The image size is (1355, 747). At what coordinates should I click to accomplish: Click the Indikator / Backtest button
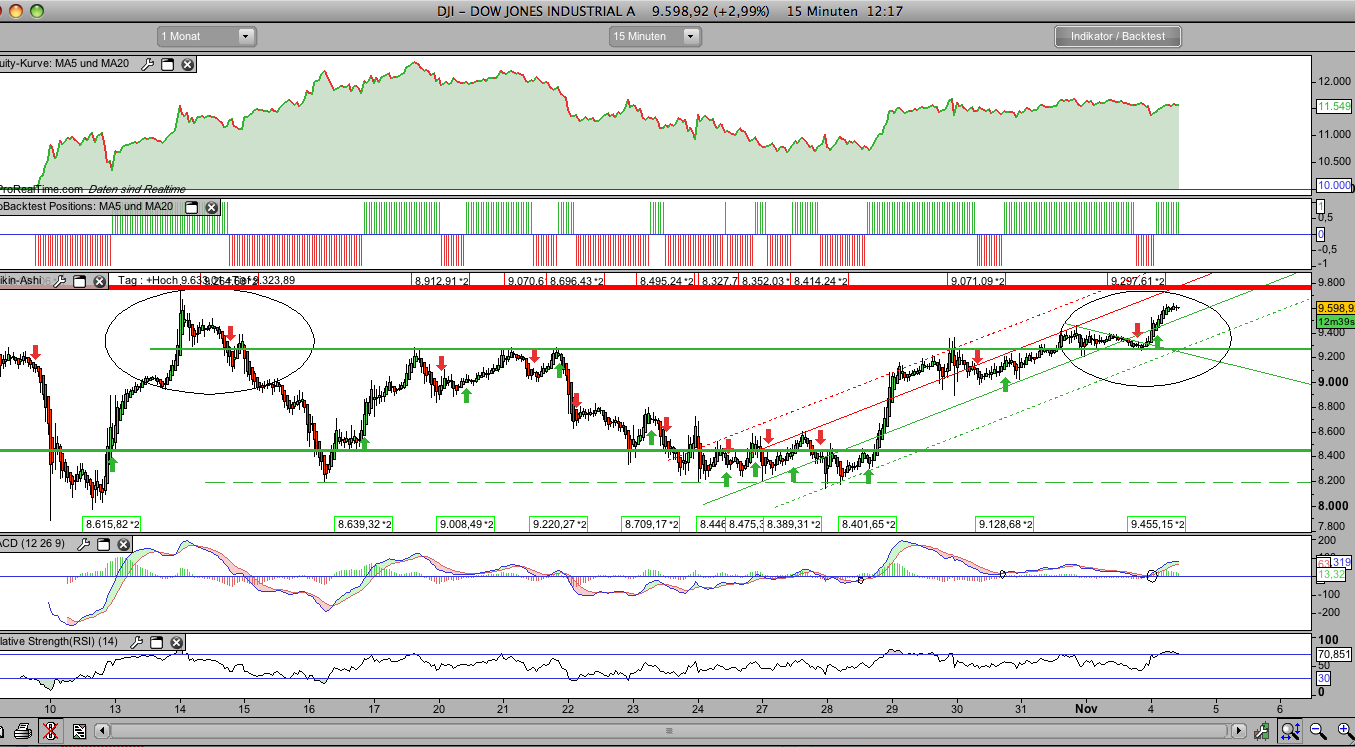pos(1118,36)
